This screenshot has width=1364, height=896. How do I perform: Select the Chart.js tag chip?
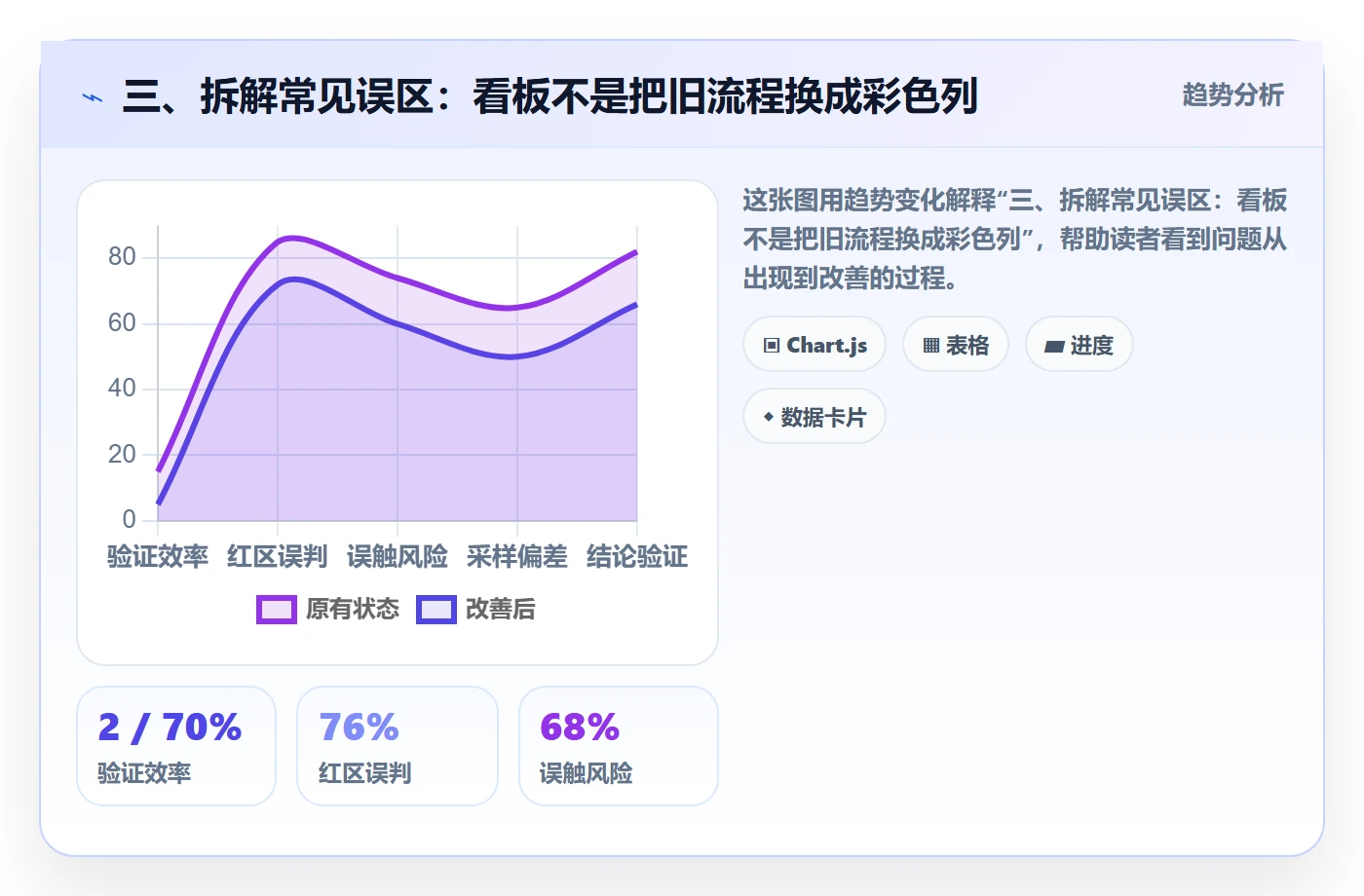click(x=815, y=345)
